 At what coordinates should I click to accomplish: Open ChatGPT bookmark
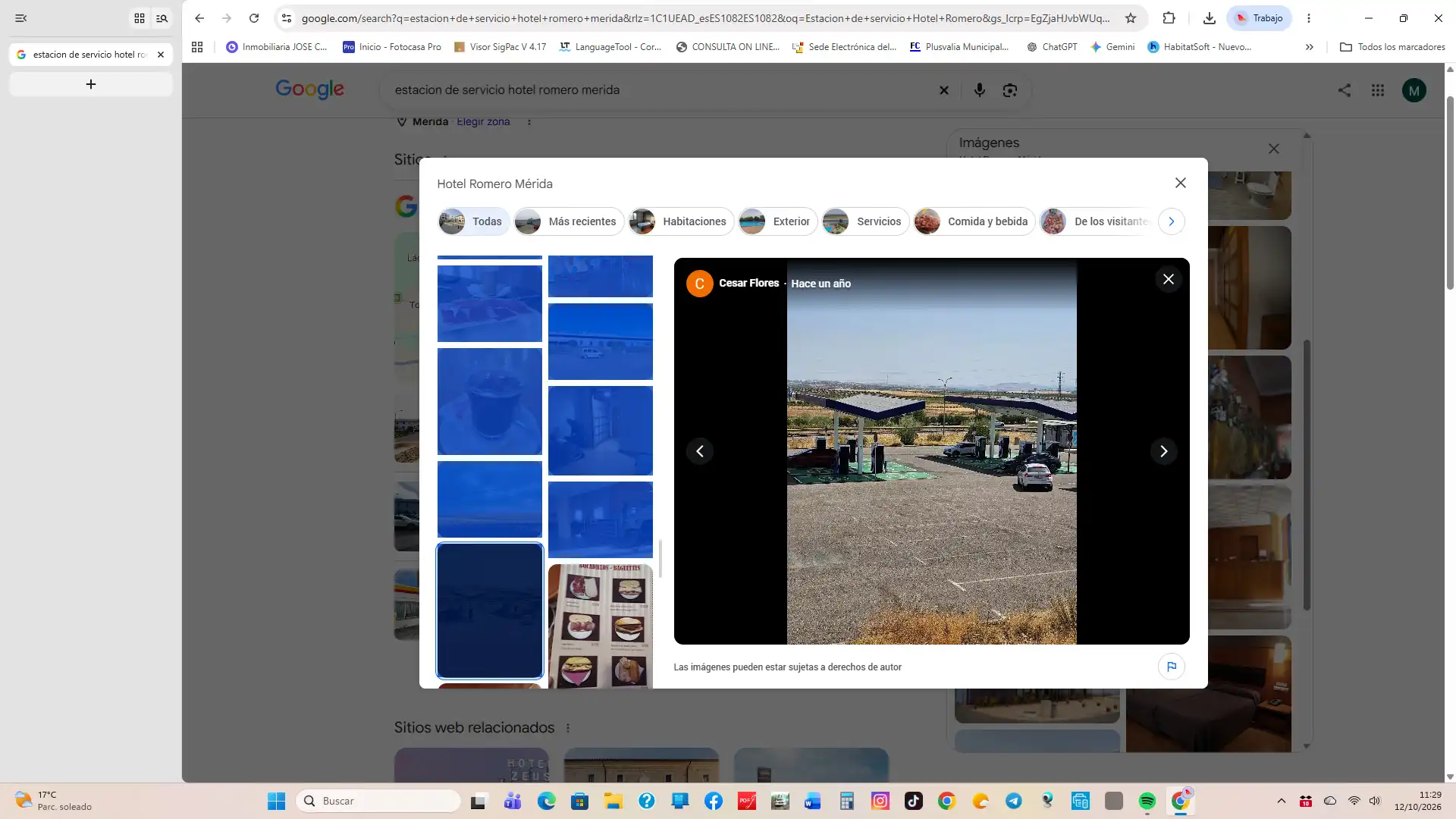1052,47
